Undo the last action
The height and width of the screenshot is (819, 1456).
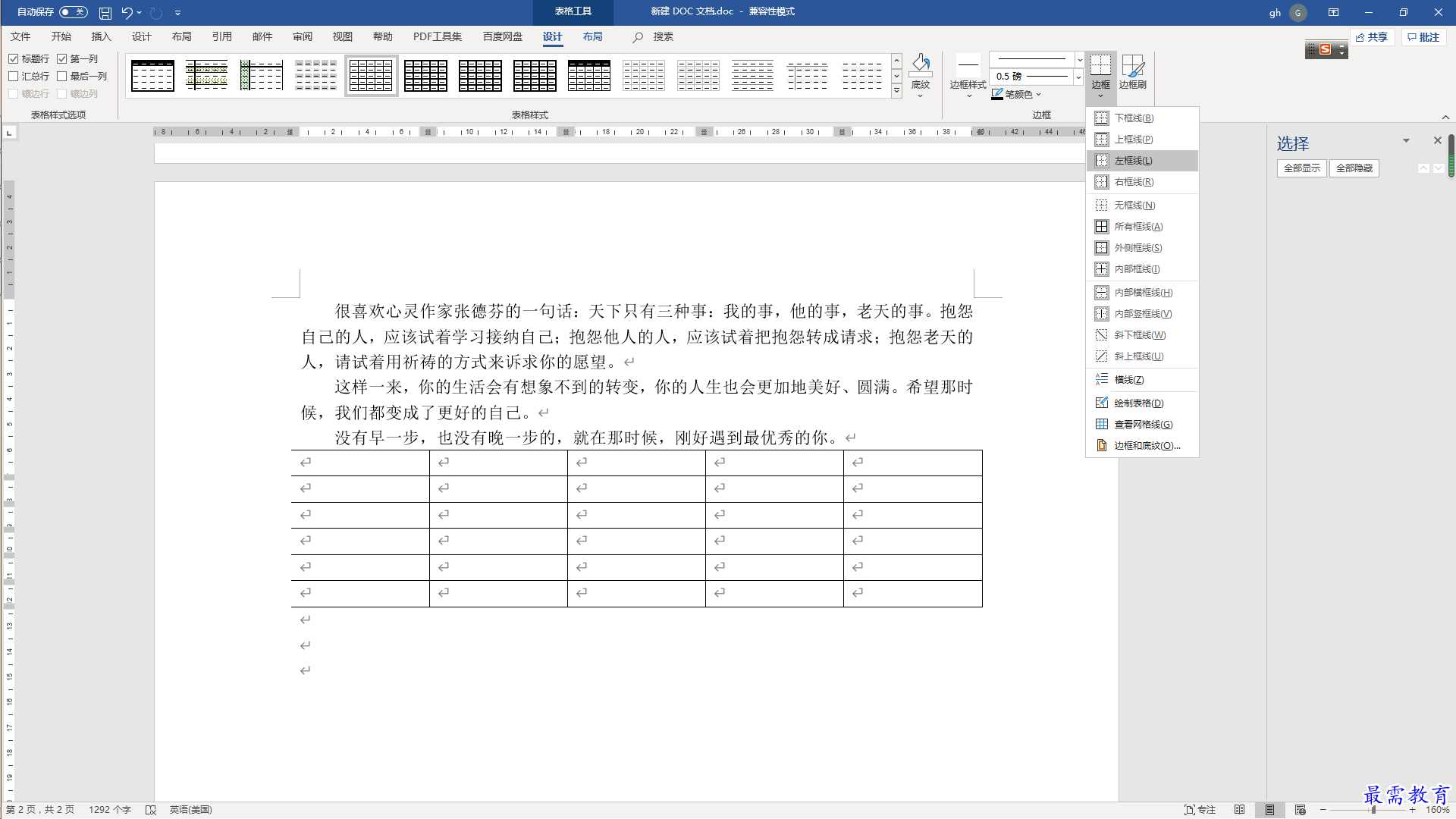tap(127, 13)
